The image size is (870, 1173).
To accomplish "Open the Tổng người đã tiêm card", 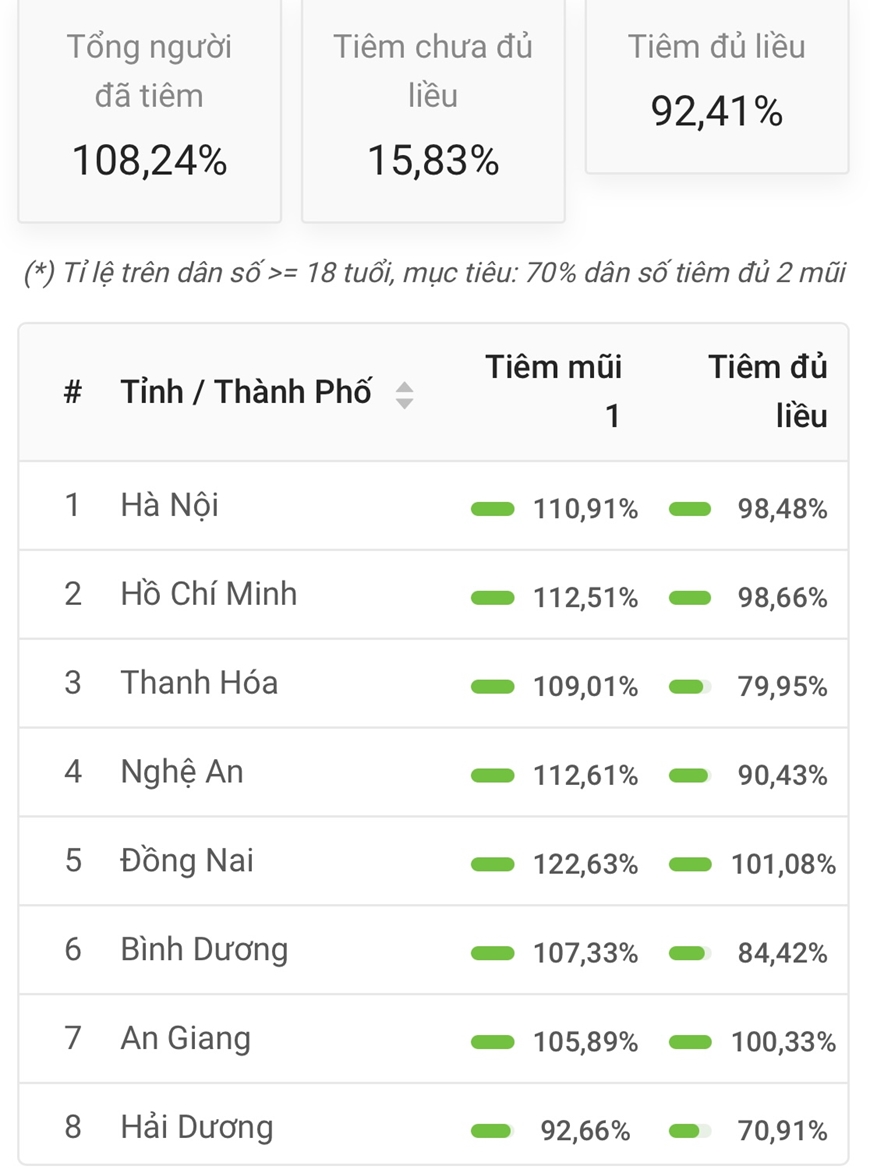I will 150,110.
